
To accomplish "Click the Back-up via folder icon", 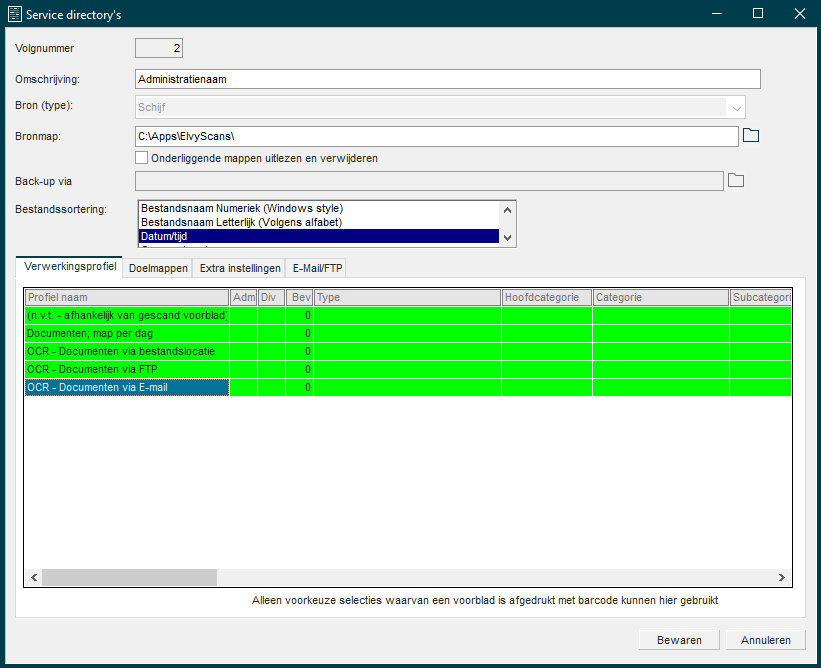I will coord(736,180).
